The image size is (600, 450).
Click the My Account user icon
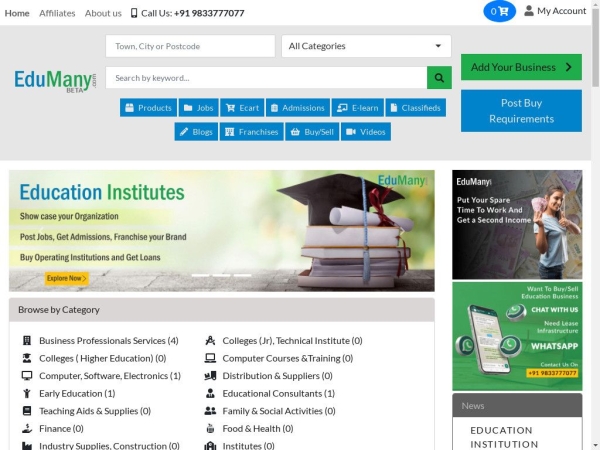click(528, 11)
